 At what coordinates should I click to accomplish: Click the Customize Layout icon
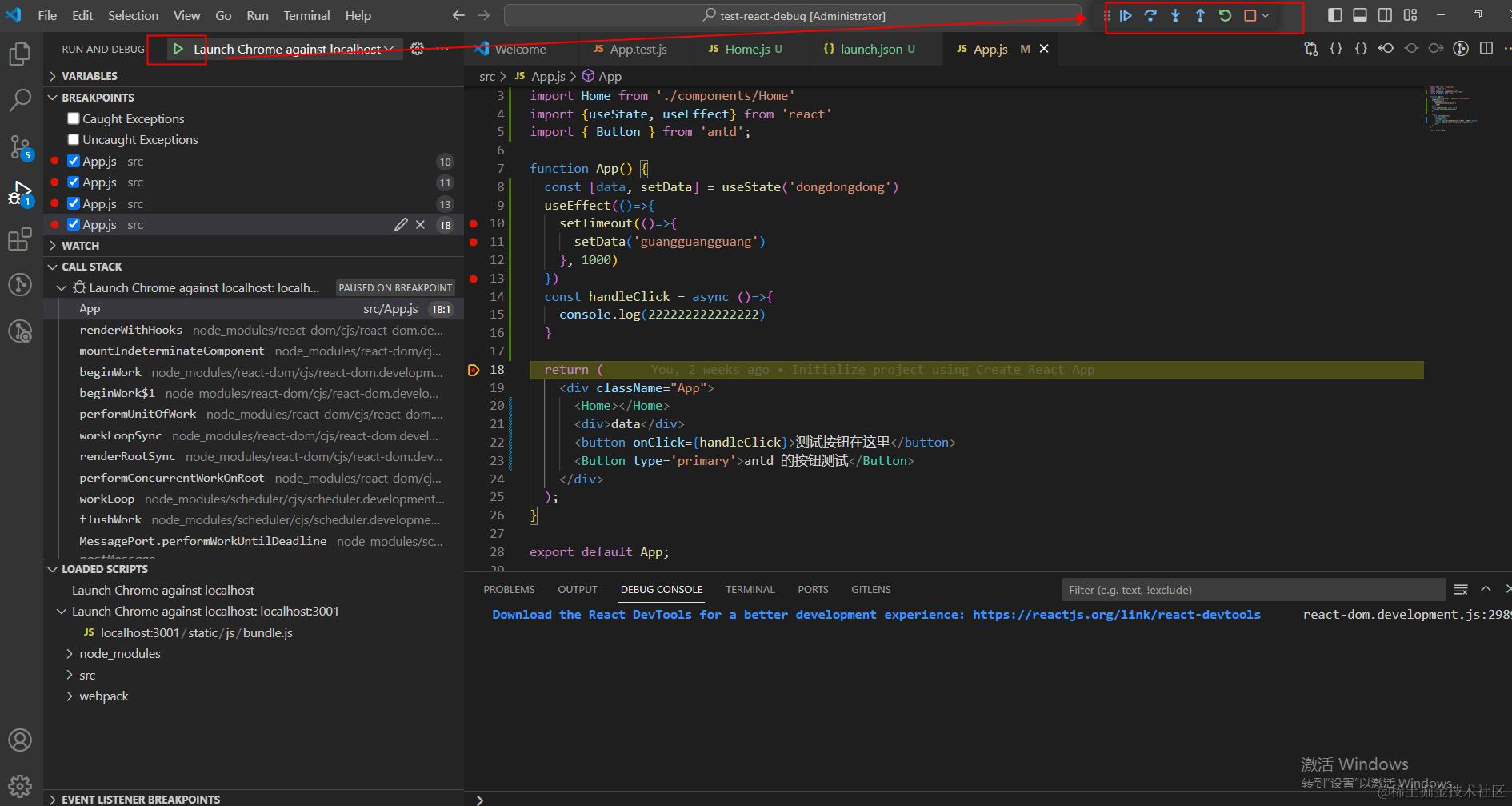(x=1410, y=15)
